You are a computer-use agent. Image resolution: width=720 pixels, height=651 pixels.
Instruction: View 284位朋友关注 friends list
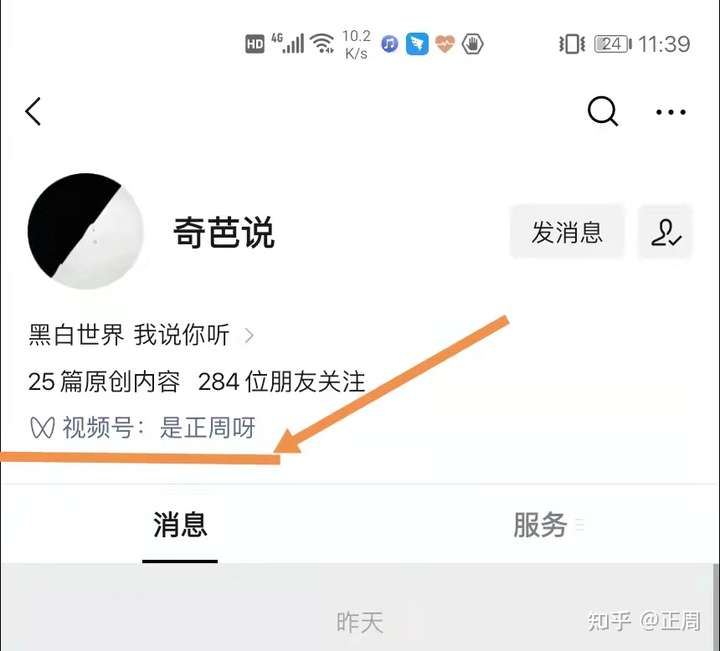click(281, 382)
